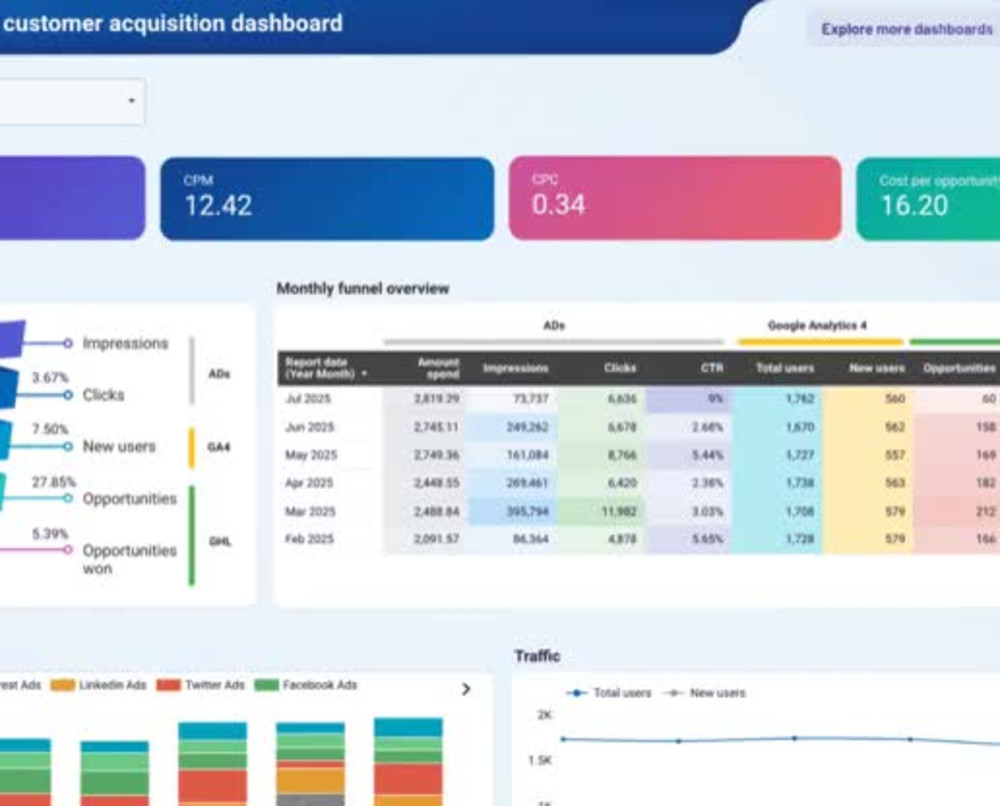Select the May 2025 row label
1000x806 pixels.
[310, 455]
